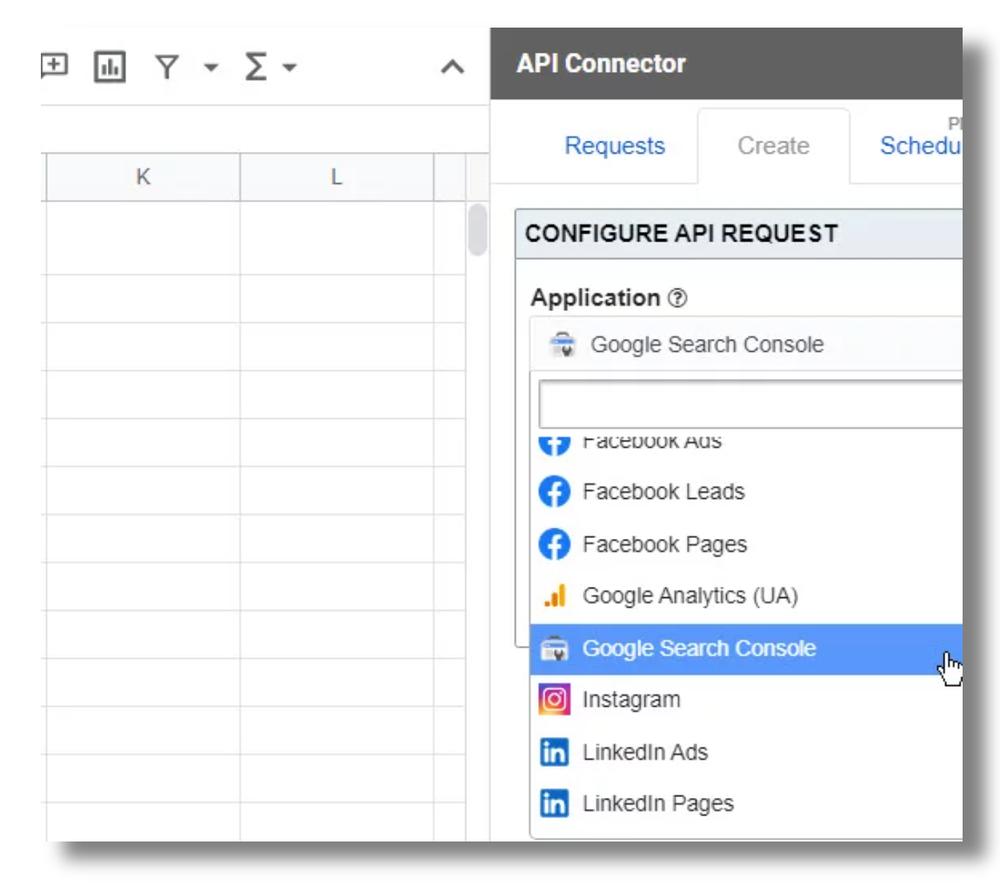1000x883 pixels.
Task: Select Facebook Leads from the list
Action: click(x=746, y=492)
